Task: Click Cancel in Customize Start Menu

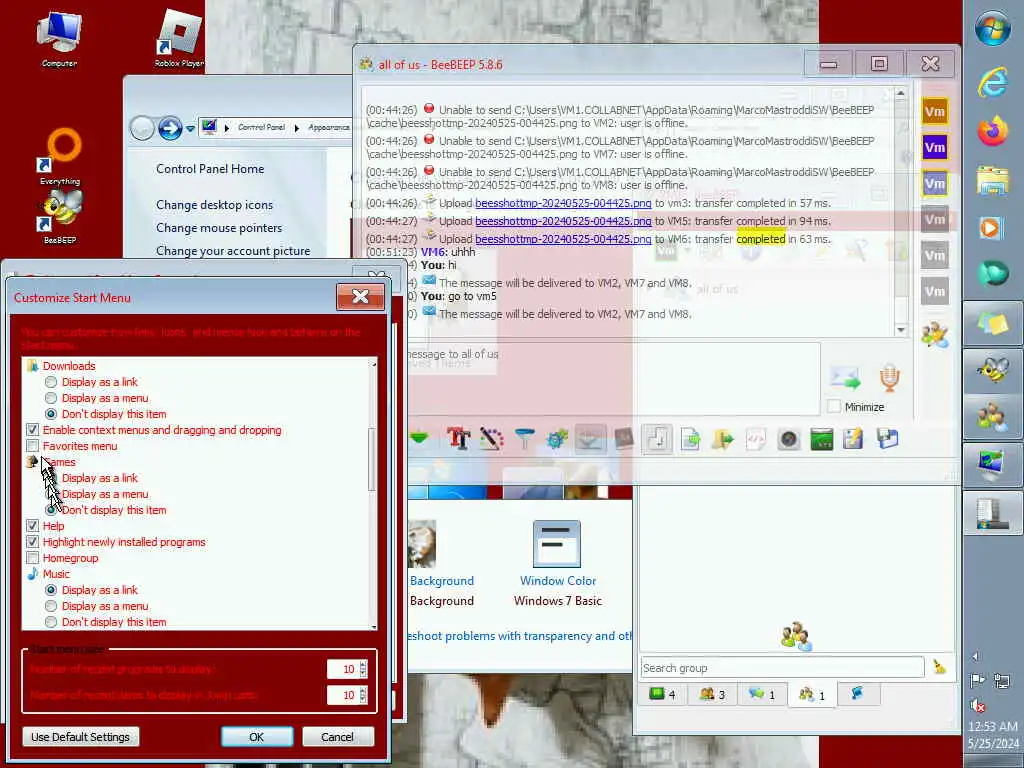Action: 338,737
